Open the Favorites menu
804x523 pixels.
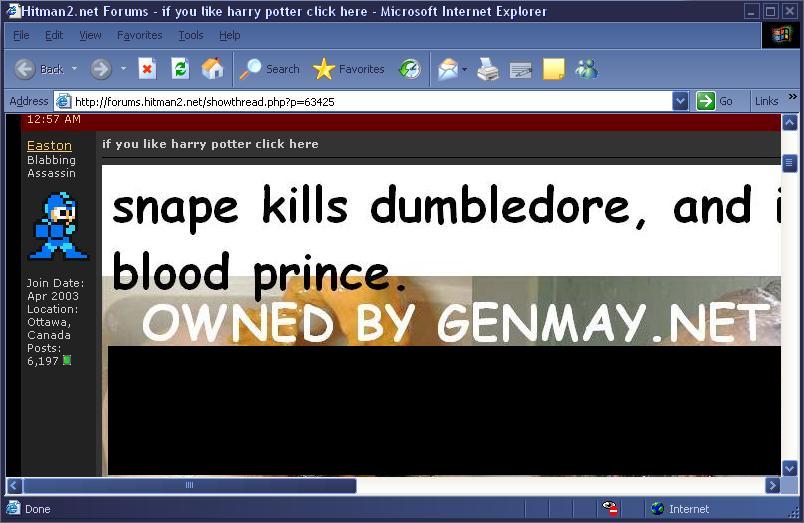139,35
